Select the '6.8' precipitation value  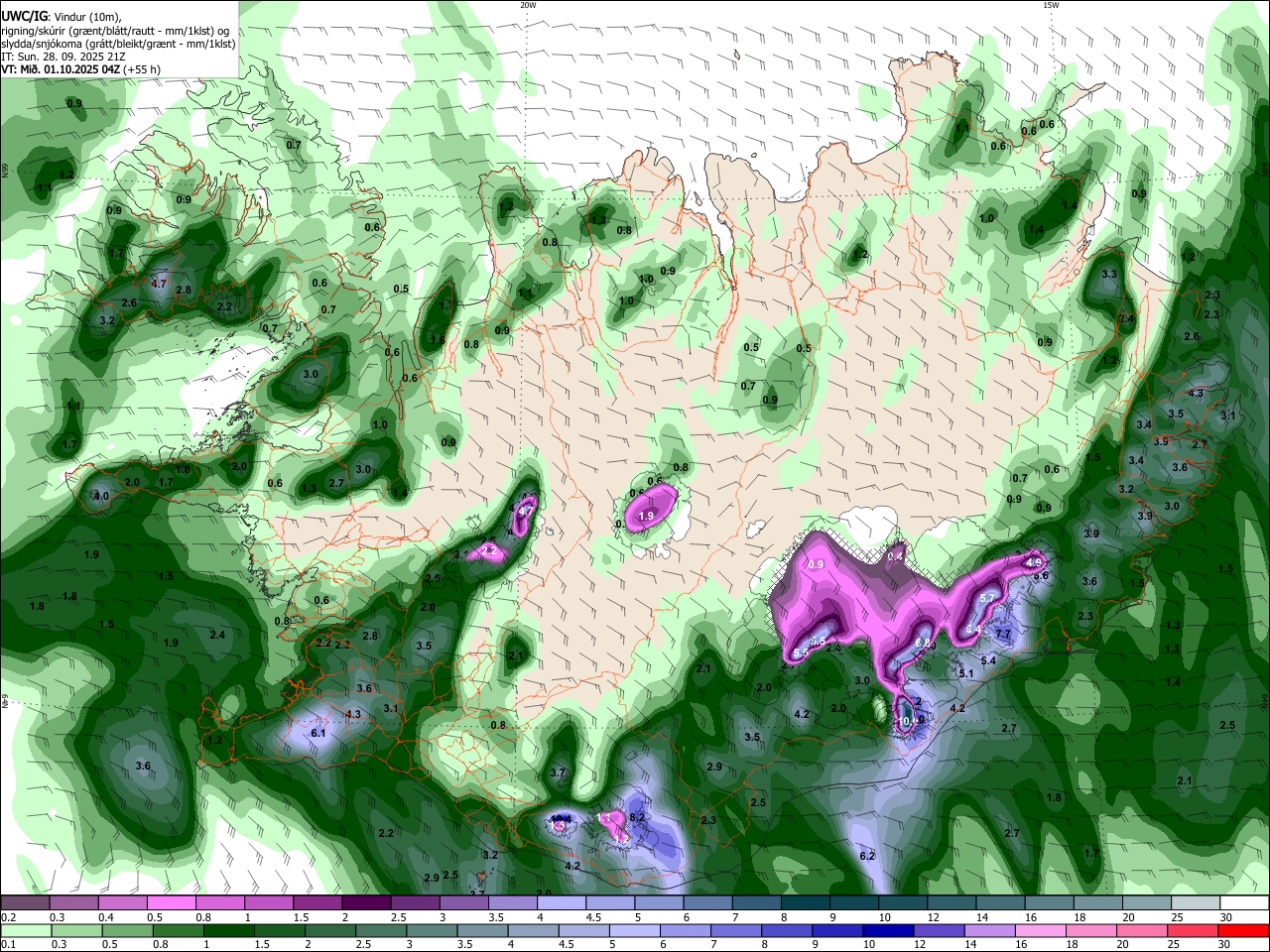(x=923, y=644)
